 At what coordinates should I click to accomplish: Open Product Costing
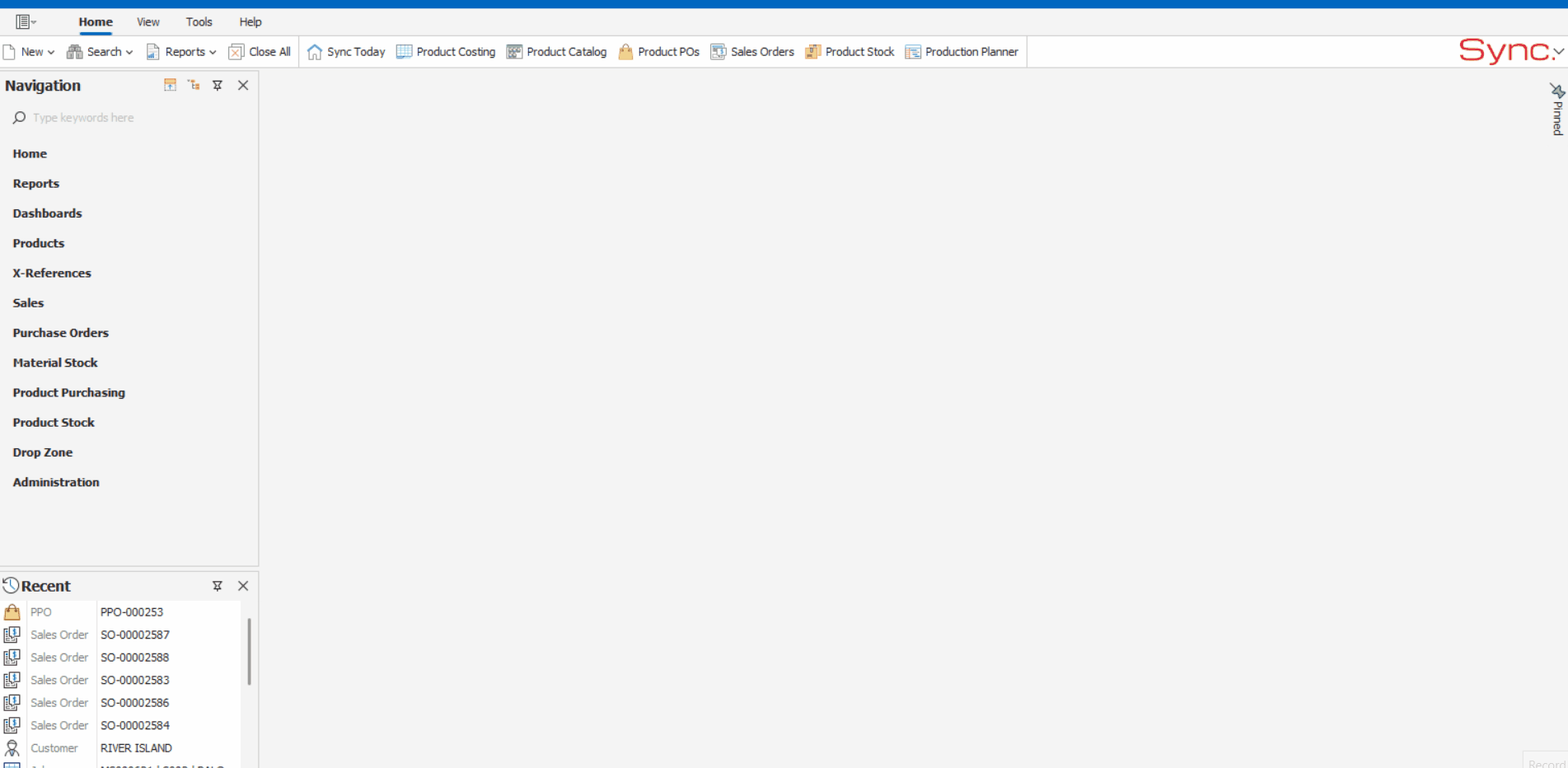click(x=446, y=52)
